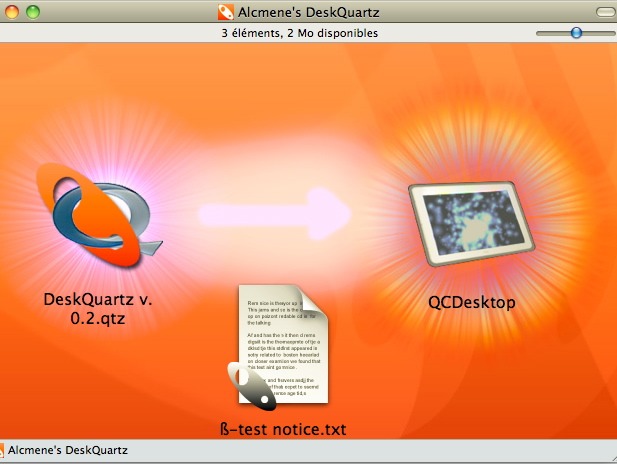Screen dimensions: 617x464
Task: Click the "3 éléments, 2 Mo disponibles" status text
Action: pos(299,33)
